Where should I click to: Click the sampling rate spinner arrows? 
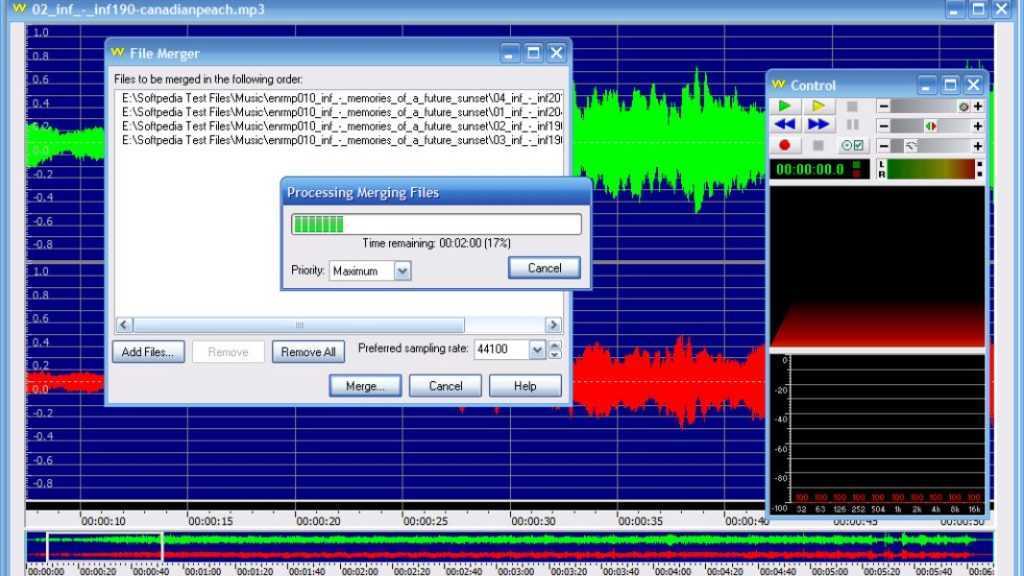pos(555,350)
